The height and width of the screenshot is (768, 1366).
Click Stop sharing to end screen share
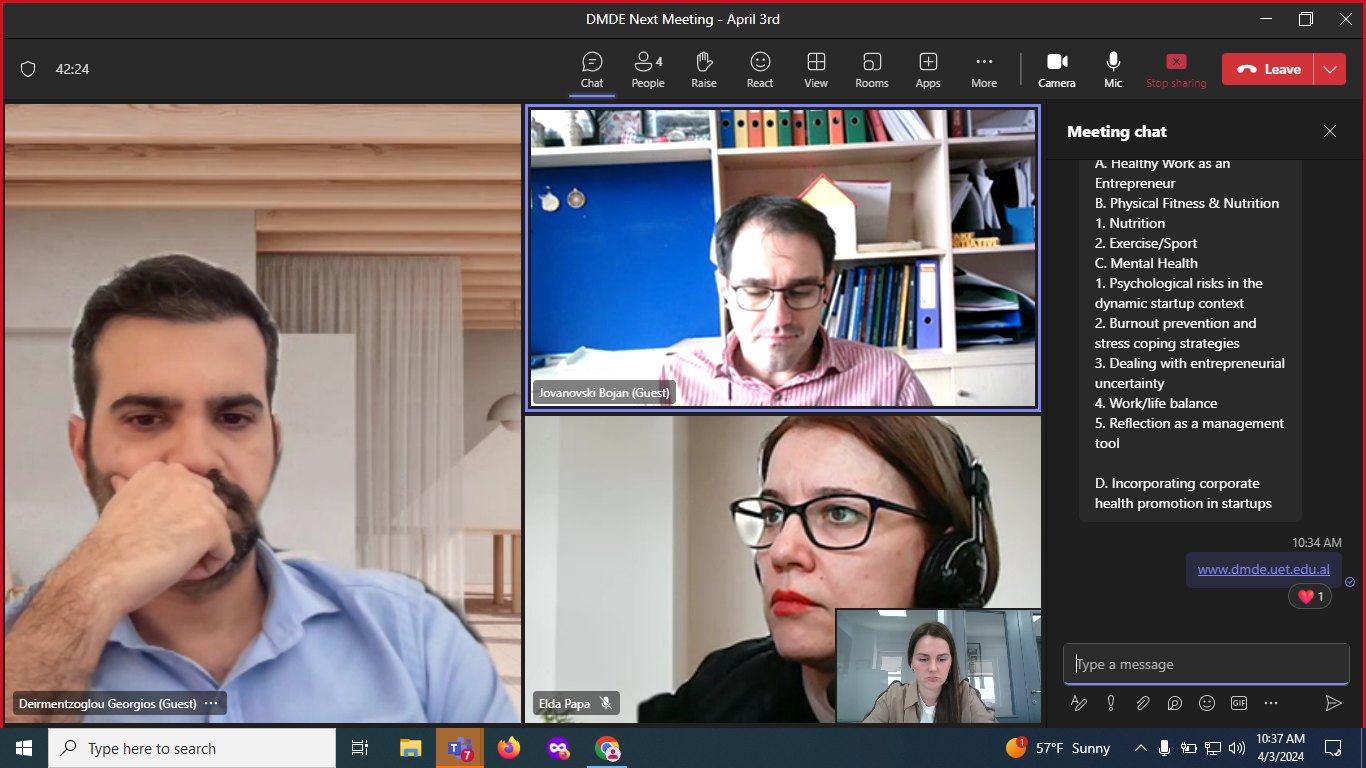pyautogui.click(x=1176, y=69)
